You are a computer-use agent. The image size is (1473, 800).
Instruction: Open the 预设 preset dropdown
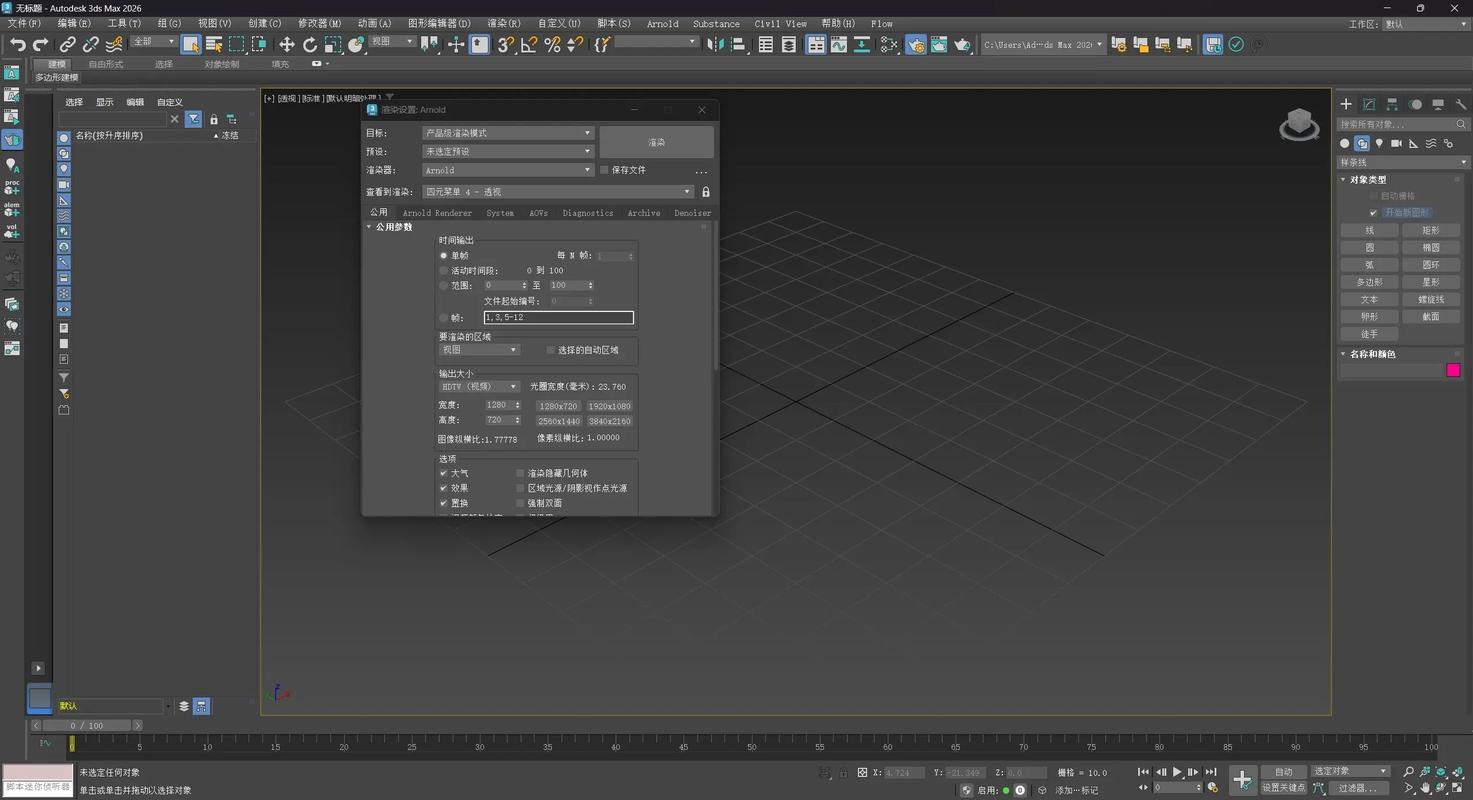[x=508, y=152]
